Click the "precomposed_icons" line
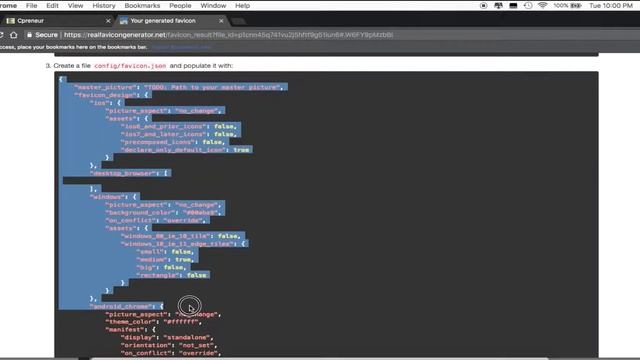Image resolution: width=640 pixels, height=360 pixels. [173, 142]
